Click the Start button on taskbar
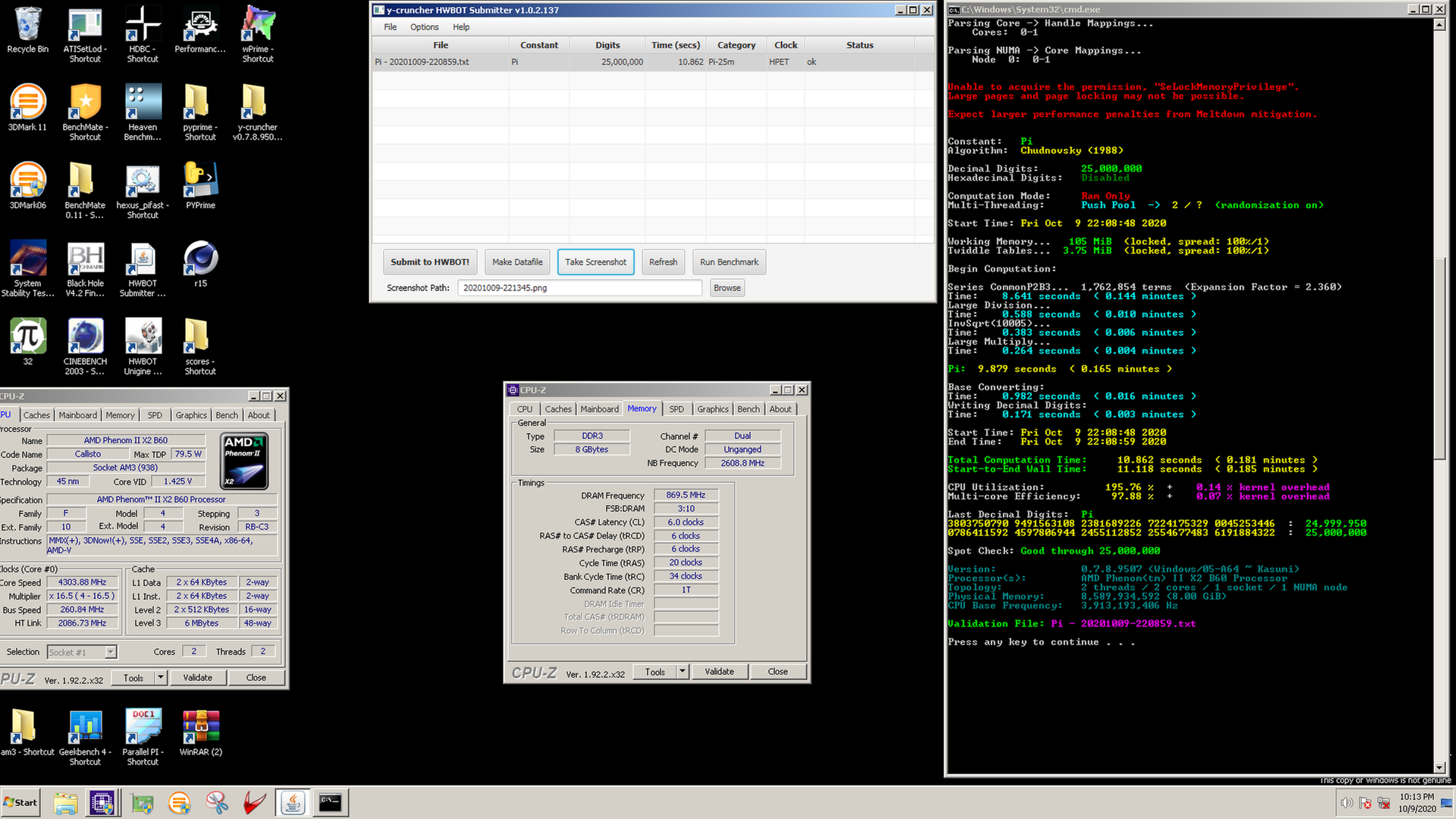 pyautogui.click(x=20, y=802)
